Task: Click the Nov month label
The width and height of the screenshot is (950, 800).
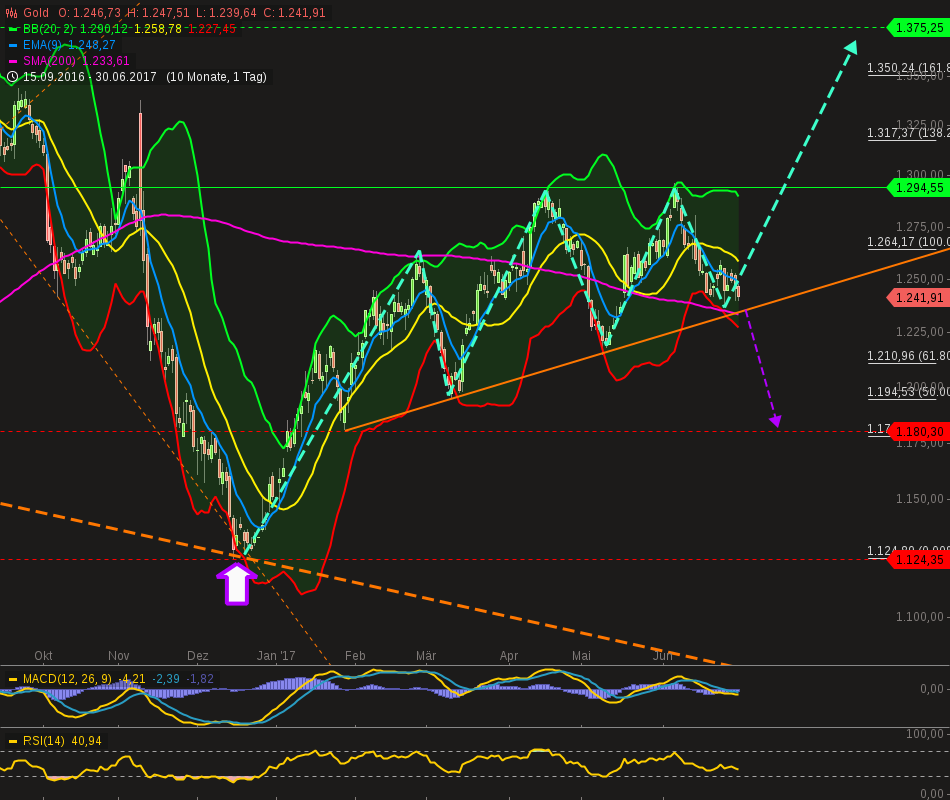Action: pos(119,656)
